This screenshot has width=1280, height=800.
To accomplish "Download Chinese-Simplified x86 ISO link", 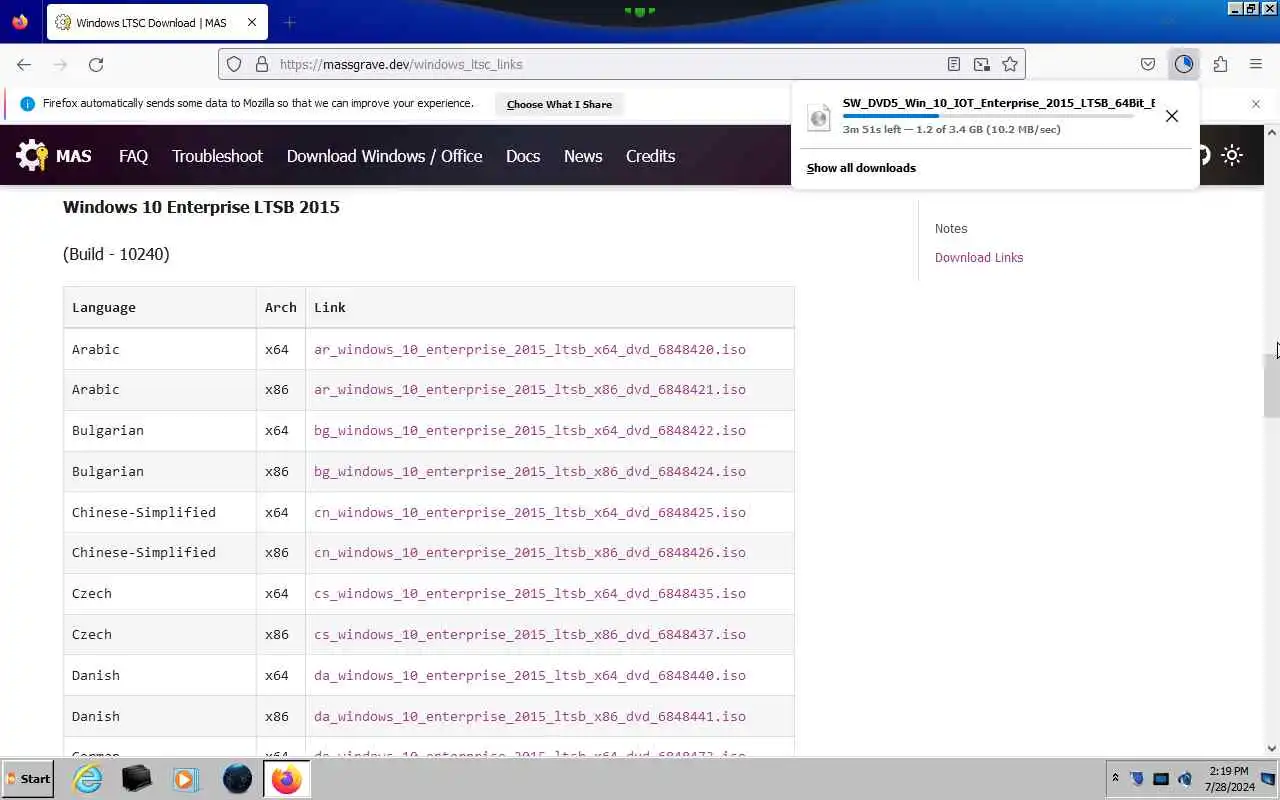I will tap(530, 552).
